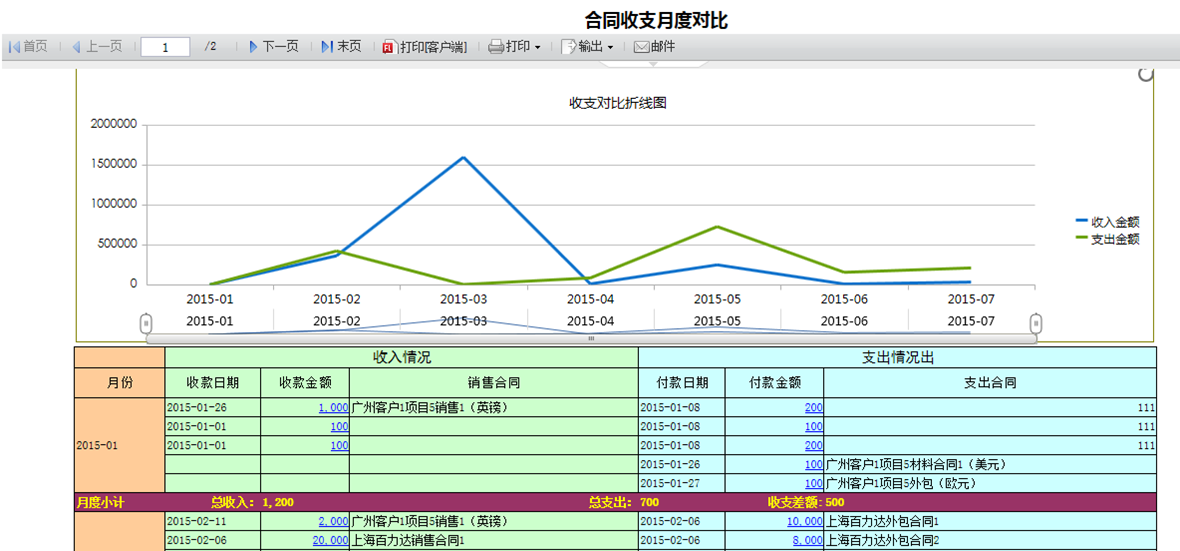Toggle 支出金额 legend series
This screenshot has height=551, width=1180.
coord(1107,239)
